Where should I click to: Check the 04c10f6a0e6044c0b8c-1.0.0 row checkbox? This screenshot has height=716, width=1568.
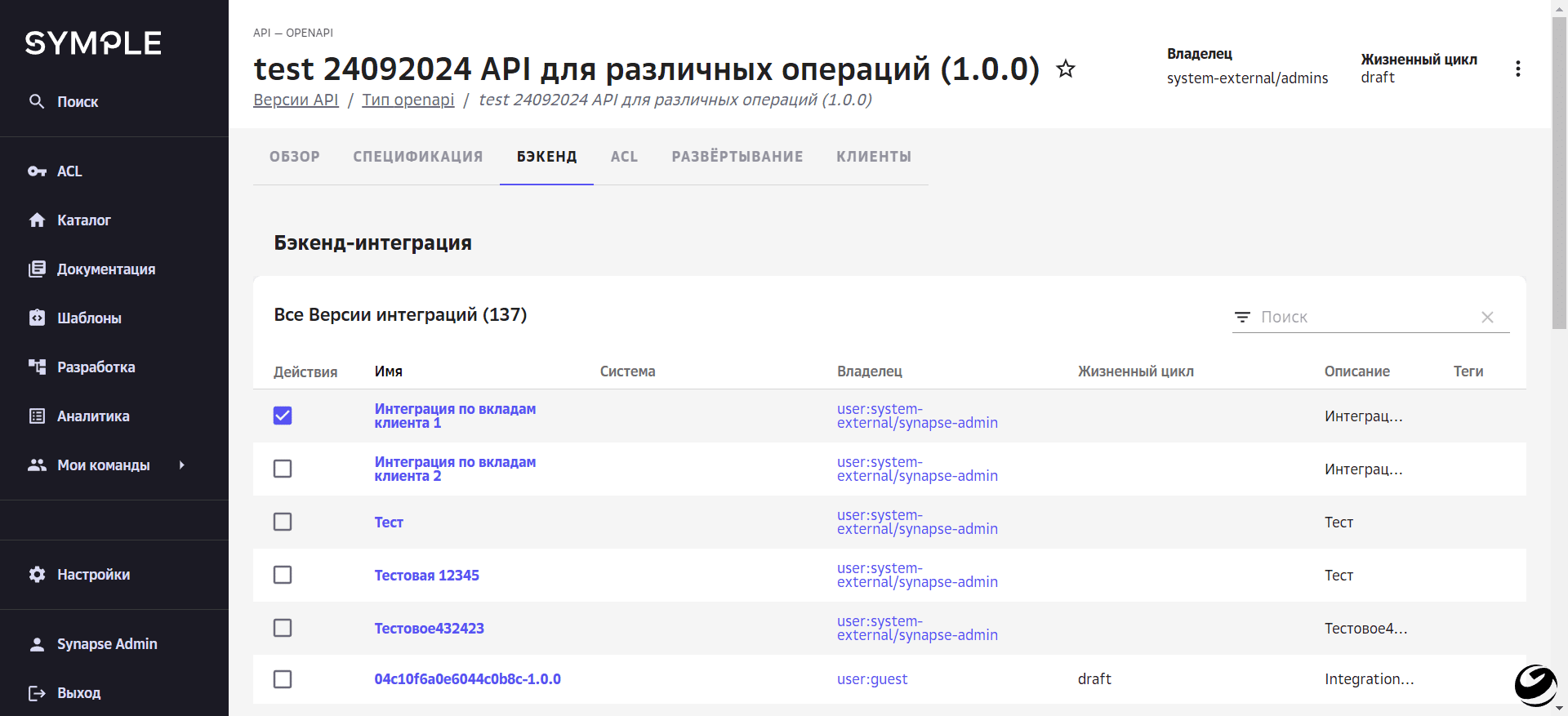point(283,679)
